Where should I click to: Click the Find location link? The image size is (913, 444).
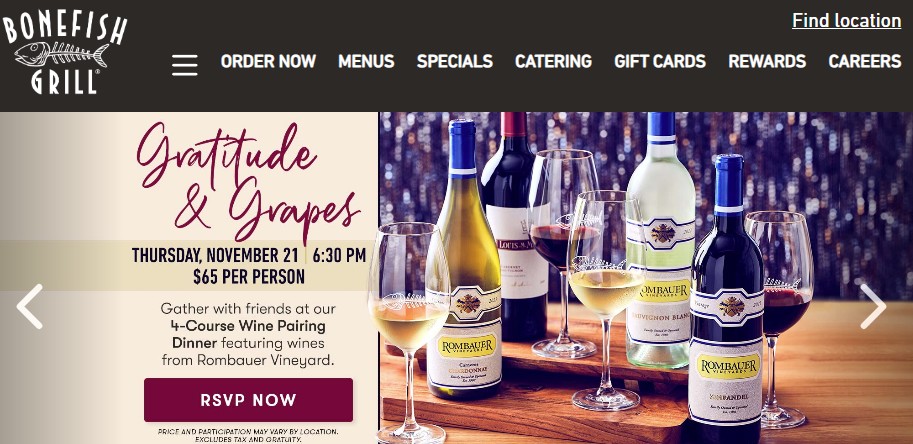[847, 20]
